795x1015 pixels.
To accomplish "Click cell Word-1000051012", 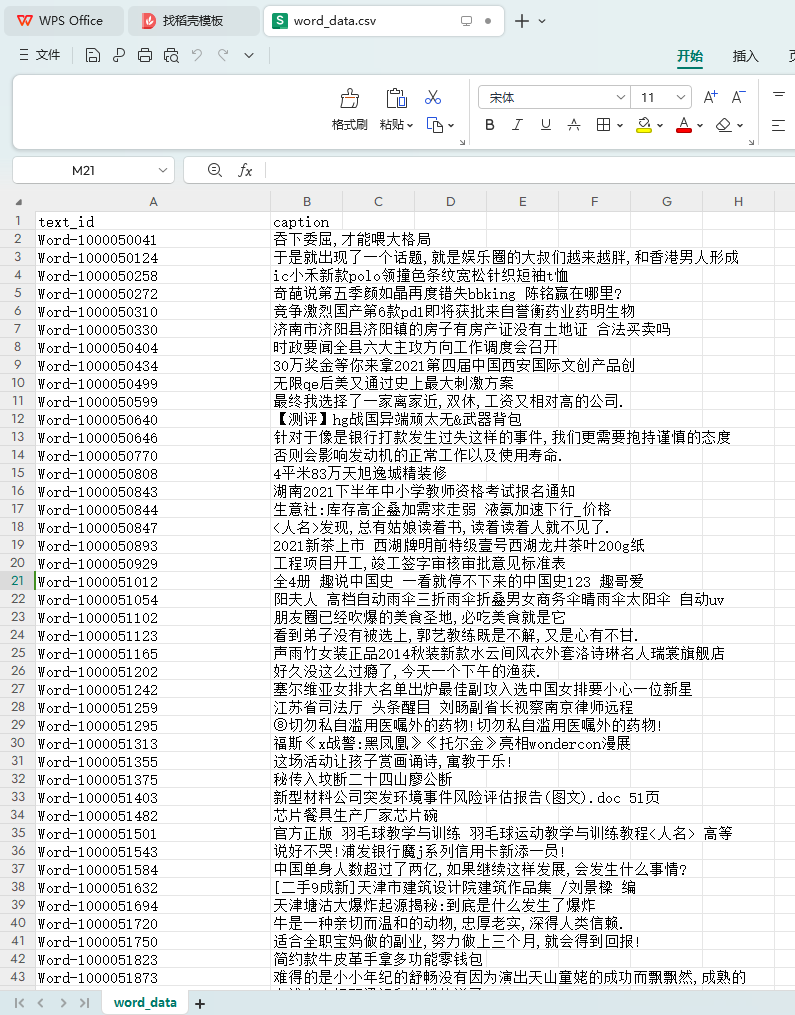I will click(153, 581).
